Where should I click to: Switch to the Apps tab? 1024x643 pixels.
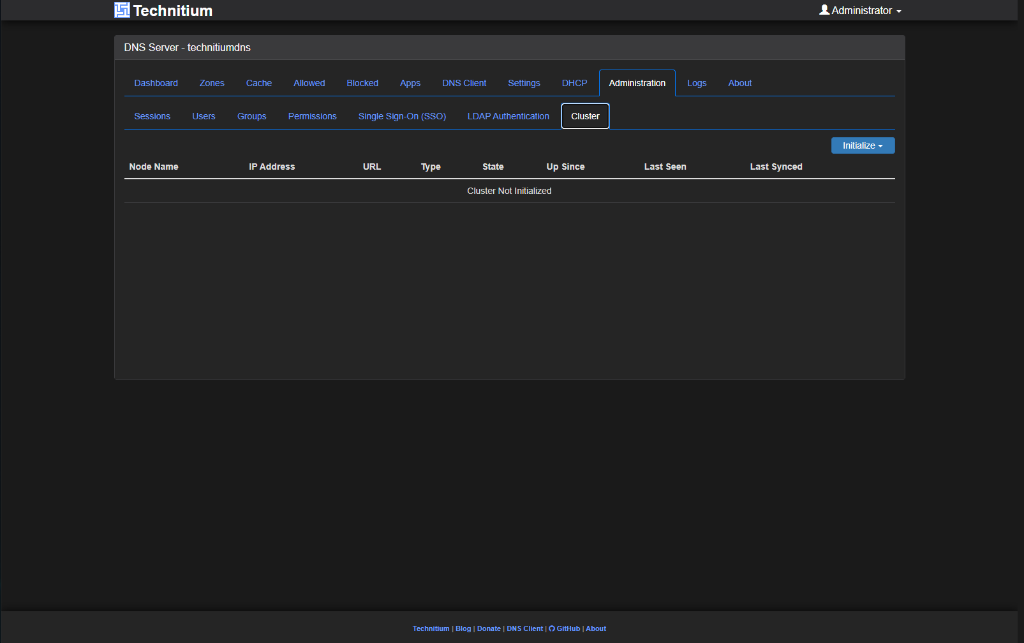point(410,83)
